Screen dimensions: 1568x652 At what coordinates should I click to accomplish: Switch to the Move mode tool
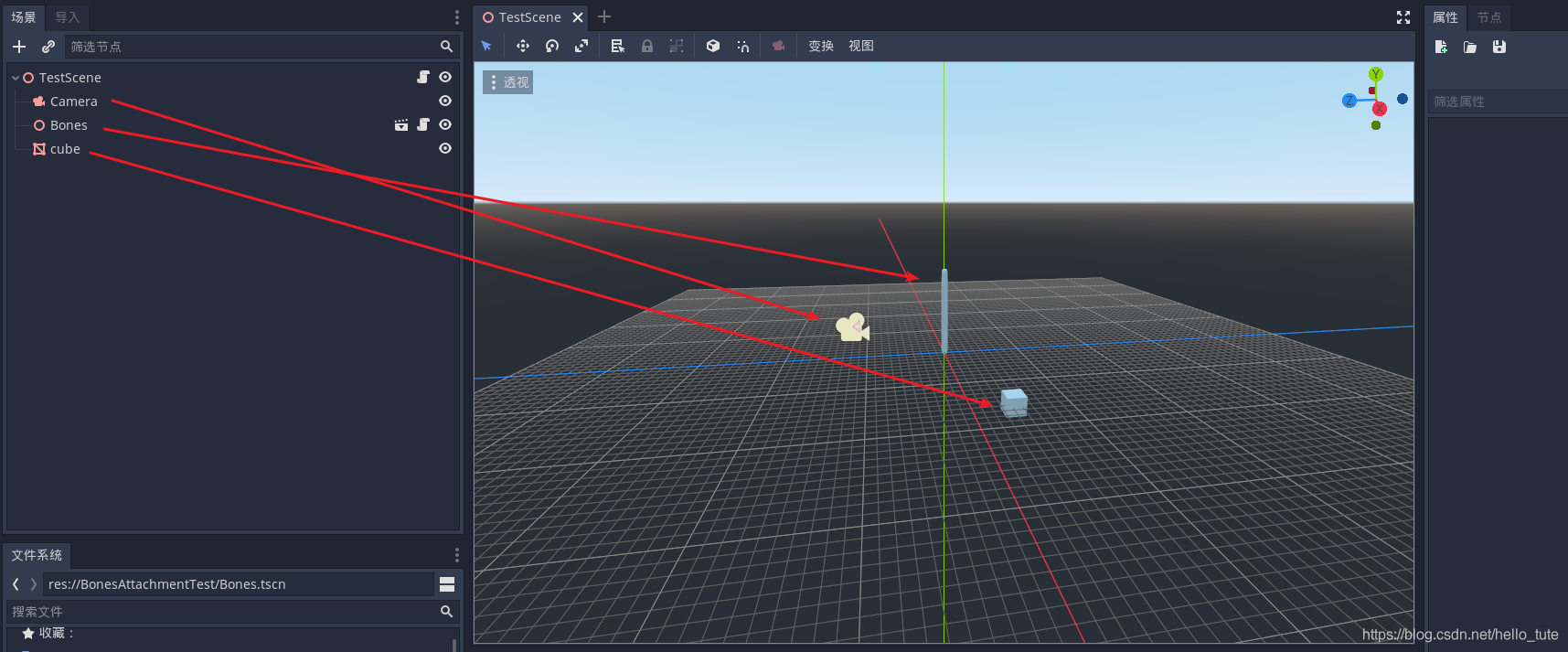[x=523, y=46]
